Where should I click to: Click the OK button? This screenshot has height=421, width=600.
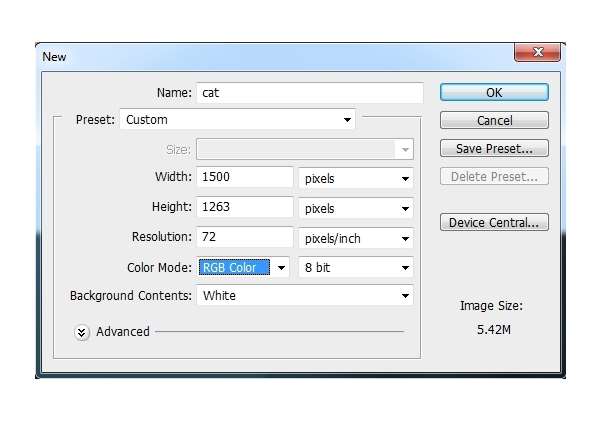(x=494, y=92)
